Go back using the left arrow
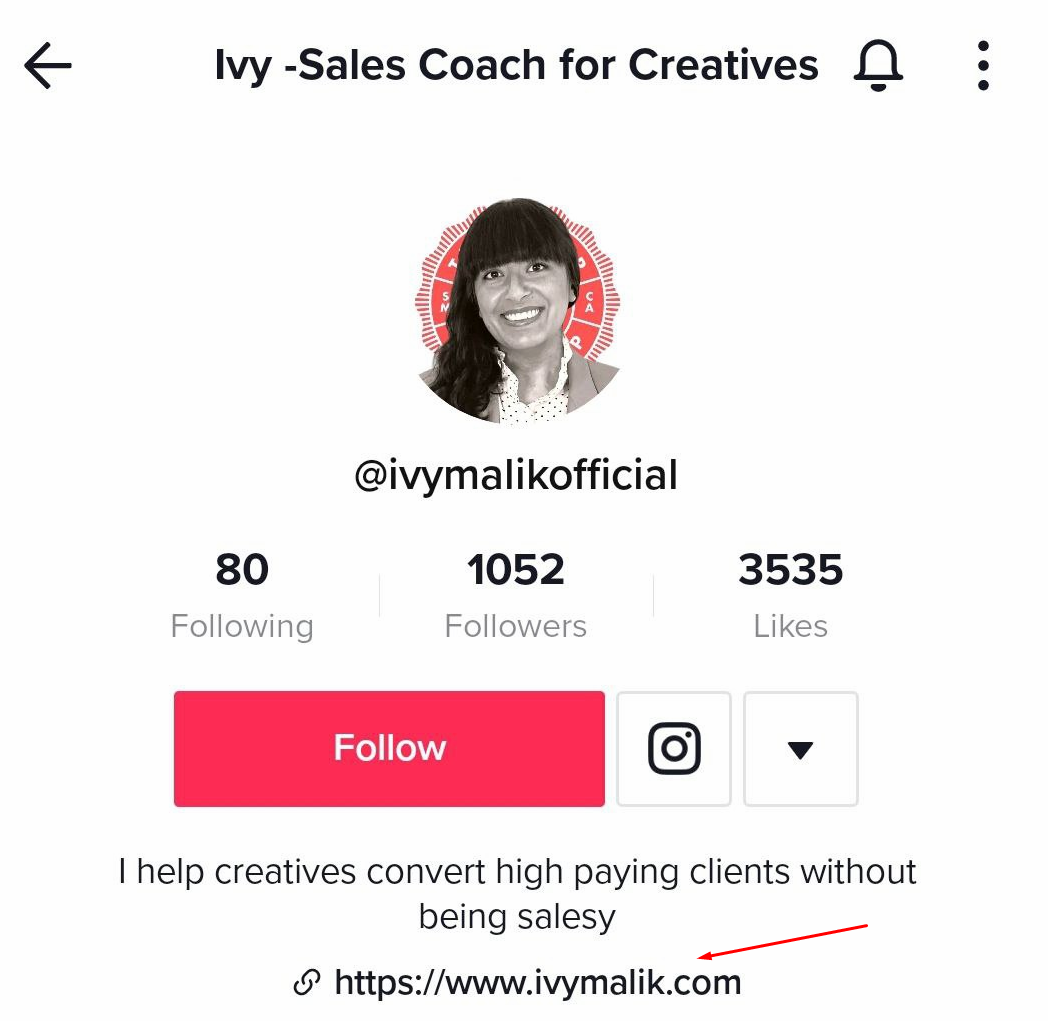The width and height of the screenshot is (1048, 1021). [47, 65]
